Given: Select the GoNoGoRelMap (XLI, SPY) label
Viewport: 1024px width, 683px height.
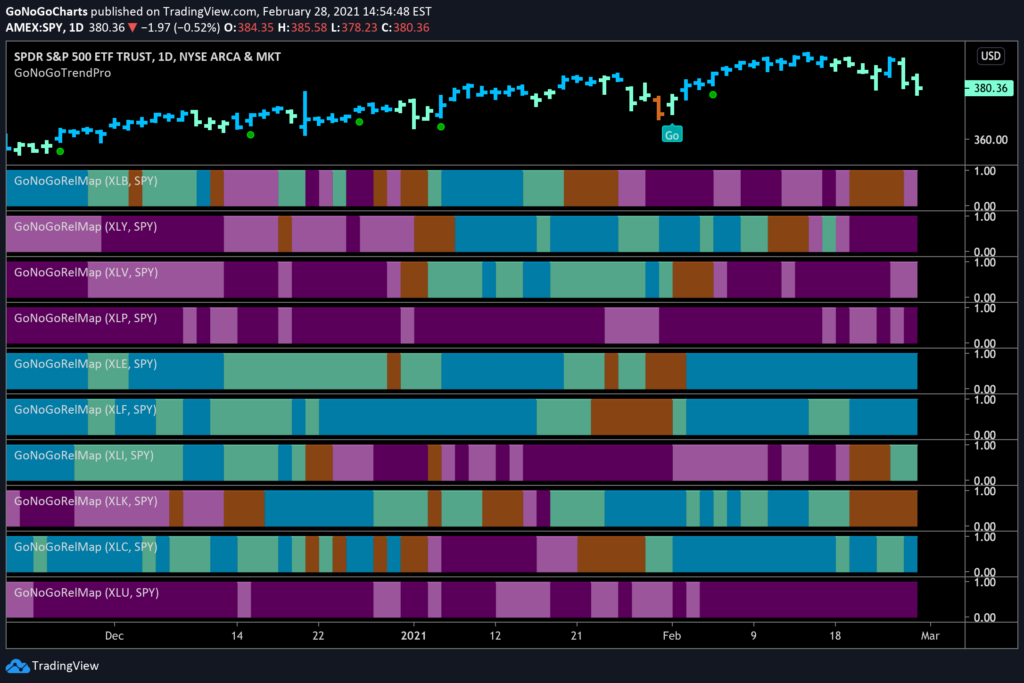Looking at the screenshot, I should [84, 455].
